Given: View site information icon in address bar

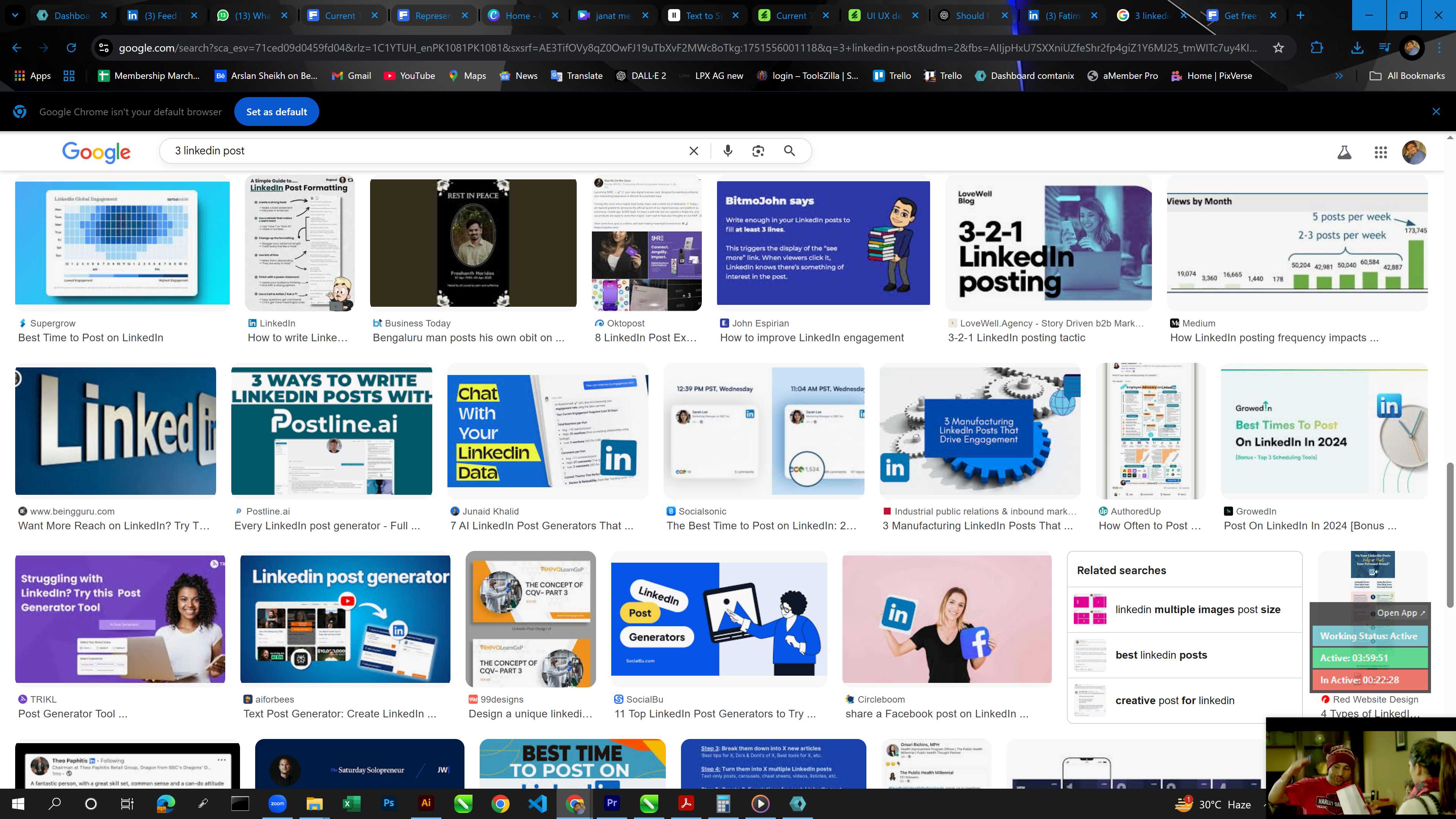Looking at the screenshot, I should (104, 48).
